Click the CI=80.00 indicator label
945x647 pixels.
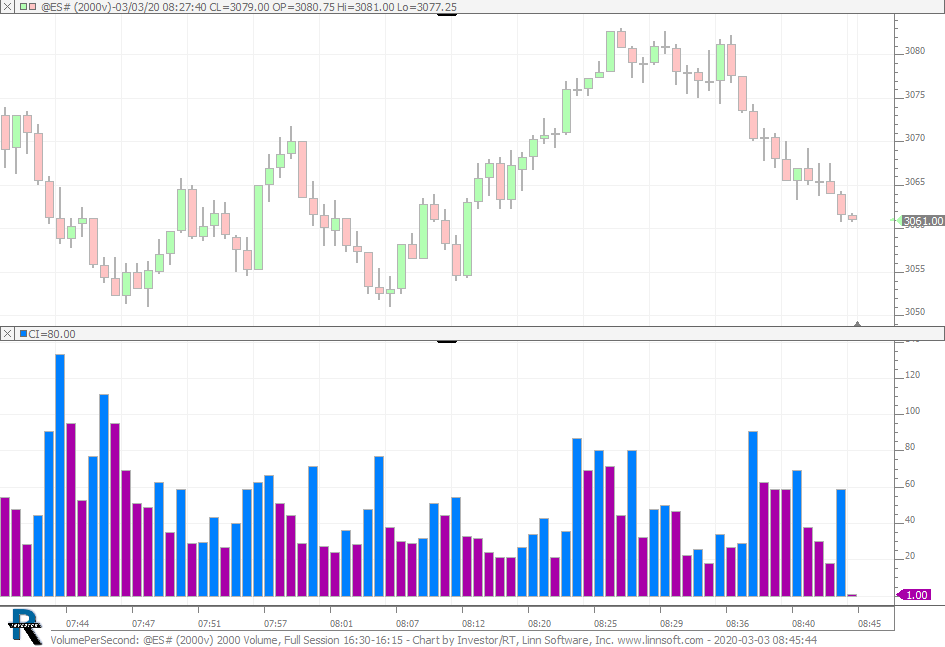52,334
